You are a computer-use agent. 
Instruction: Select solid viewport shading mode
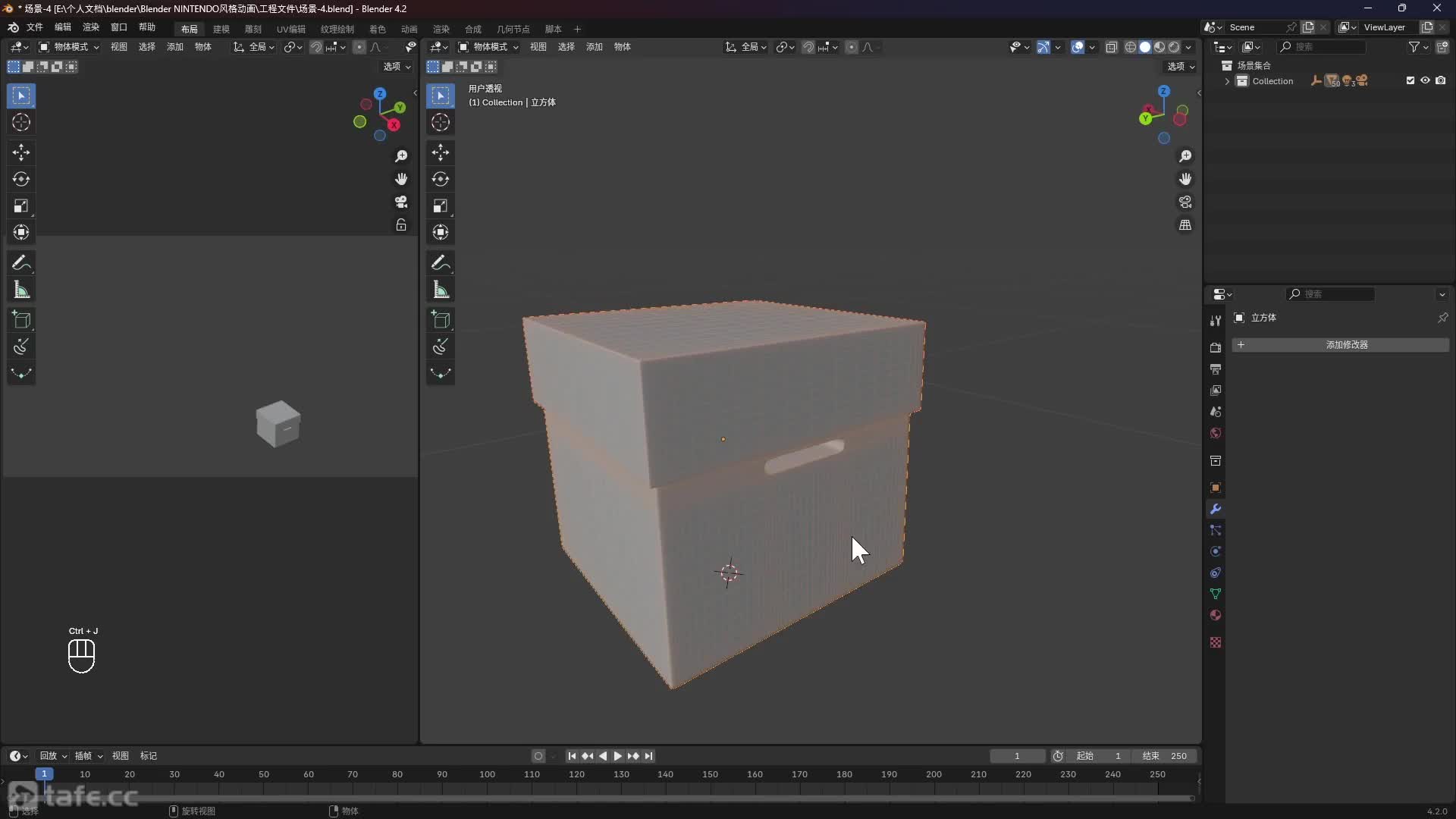(1145, 47)
